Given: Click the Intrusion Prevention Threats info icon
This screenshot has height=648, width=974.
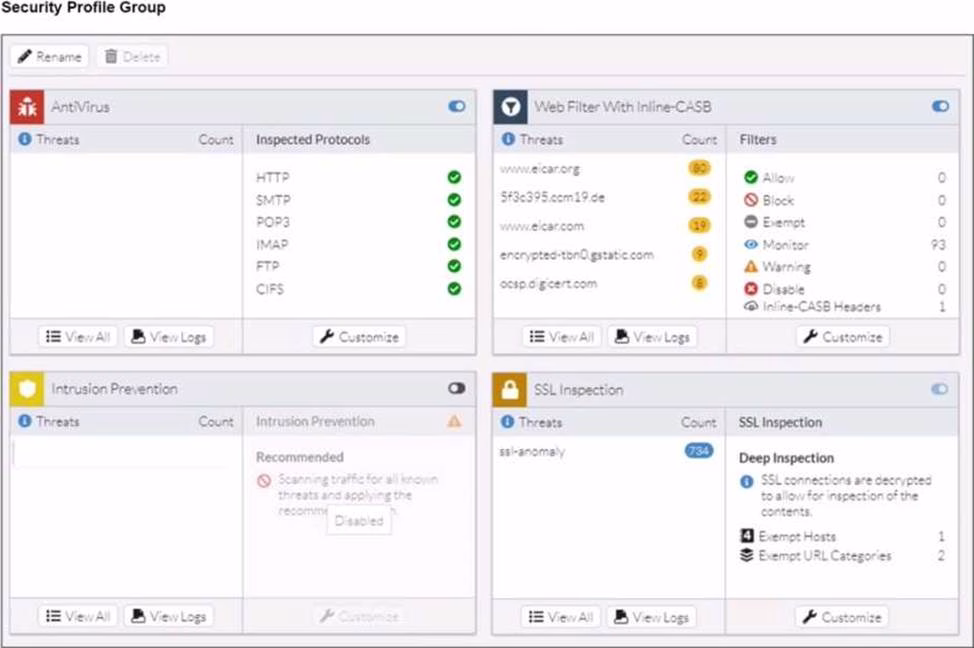Looking at the screenshot, I should click(25, 421).
